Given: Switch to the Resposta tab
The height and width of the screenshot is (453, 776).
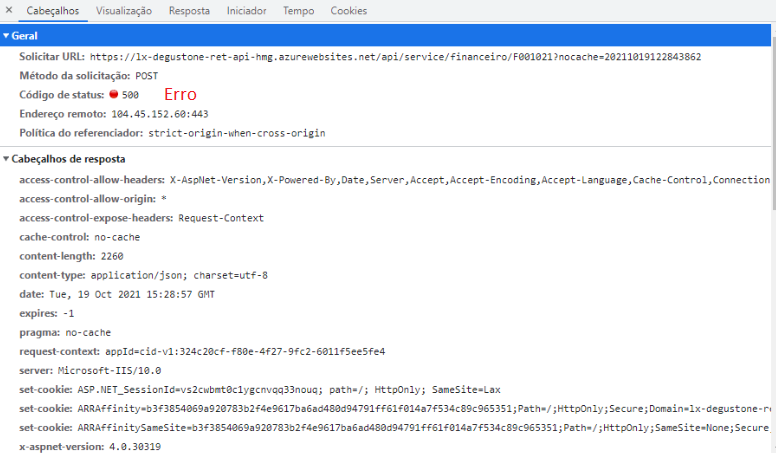Looking at the screenshot, I should [189, 10].
